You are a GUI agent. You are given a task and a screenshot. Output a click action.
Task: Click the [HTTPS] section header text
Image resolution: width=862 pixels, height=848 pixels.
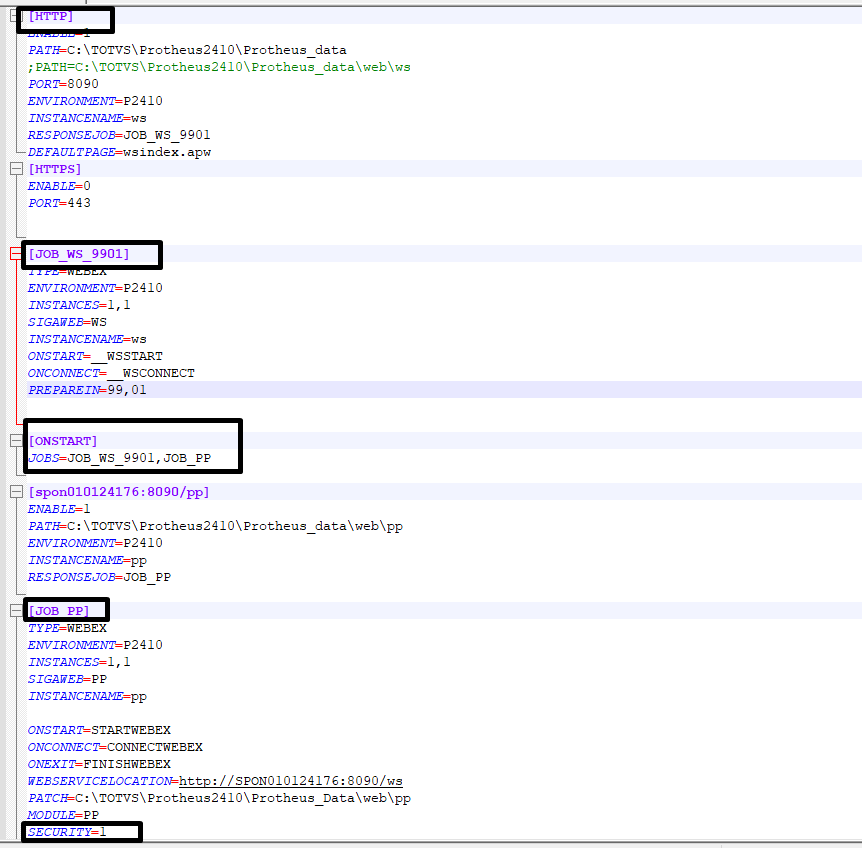(54, 169)
